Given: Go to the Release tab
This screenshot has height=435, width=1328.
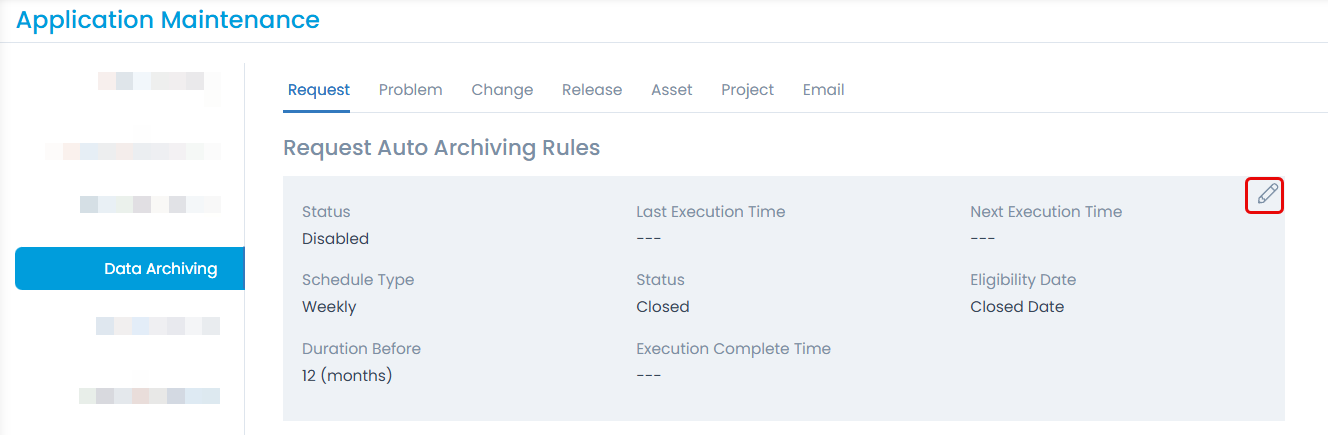Looking at the screenshot, I should click(x=592, y=90).
